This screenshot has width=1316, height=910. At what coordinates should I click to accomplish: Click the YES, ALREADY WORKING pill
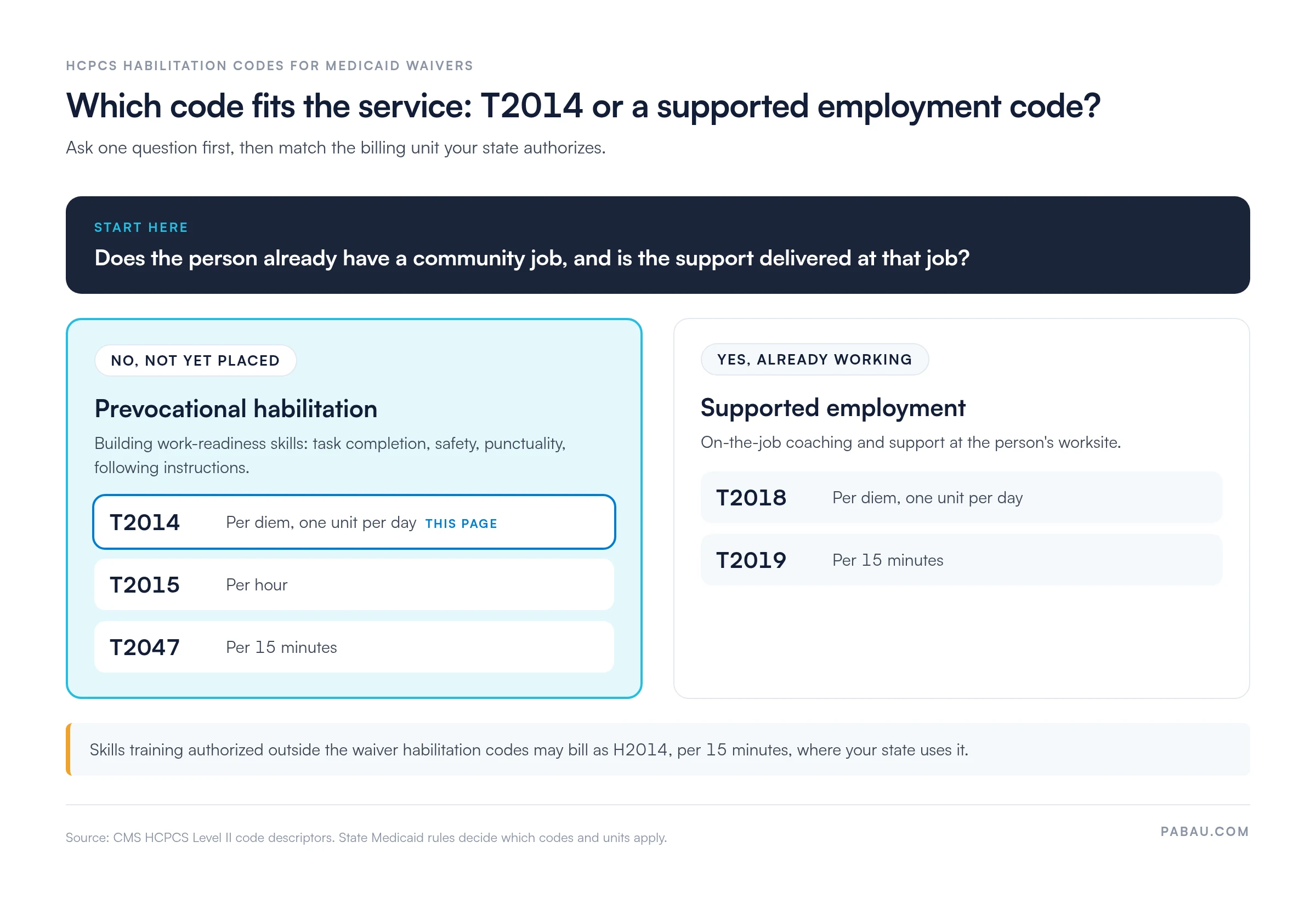coord(814,359)
